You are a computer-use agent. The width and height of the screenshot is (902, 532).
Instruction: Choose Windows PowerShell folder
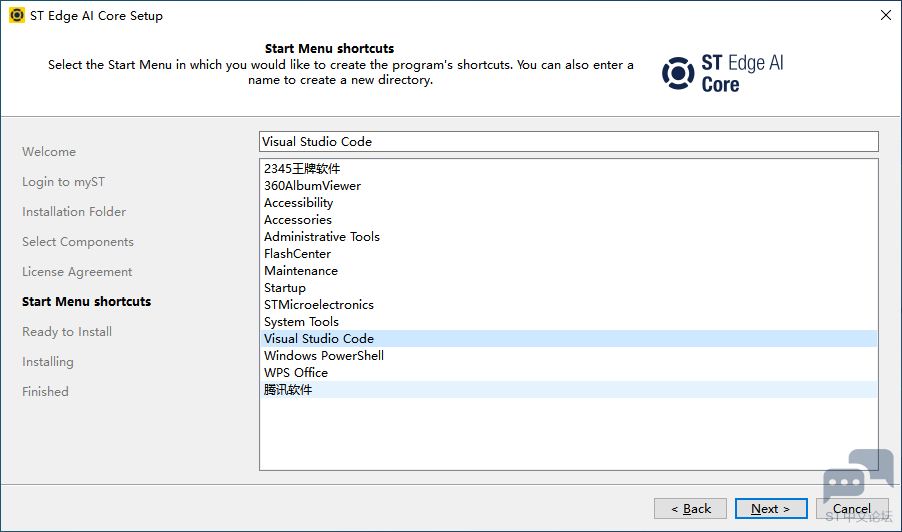[568, 355]
